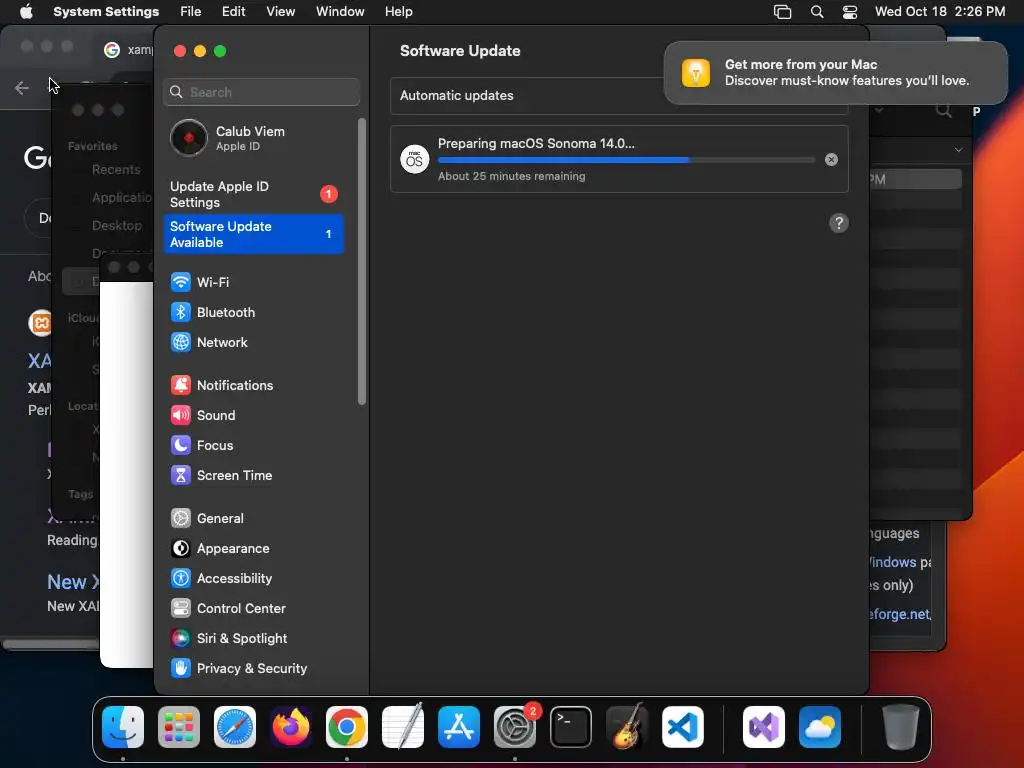Click the search icon in background window
The image size is (1024, 768).
(x=944, y=111)
